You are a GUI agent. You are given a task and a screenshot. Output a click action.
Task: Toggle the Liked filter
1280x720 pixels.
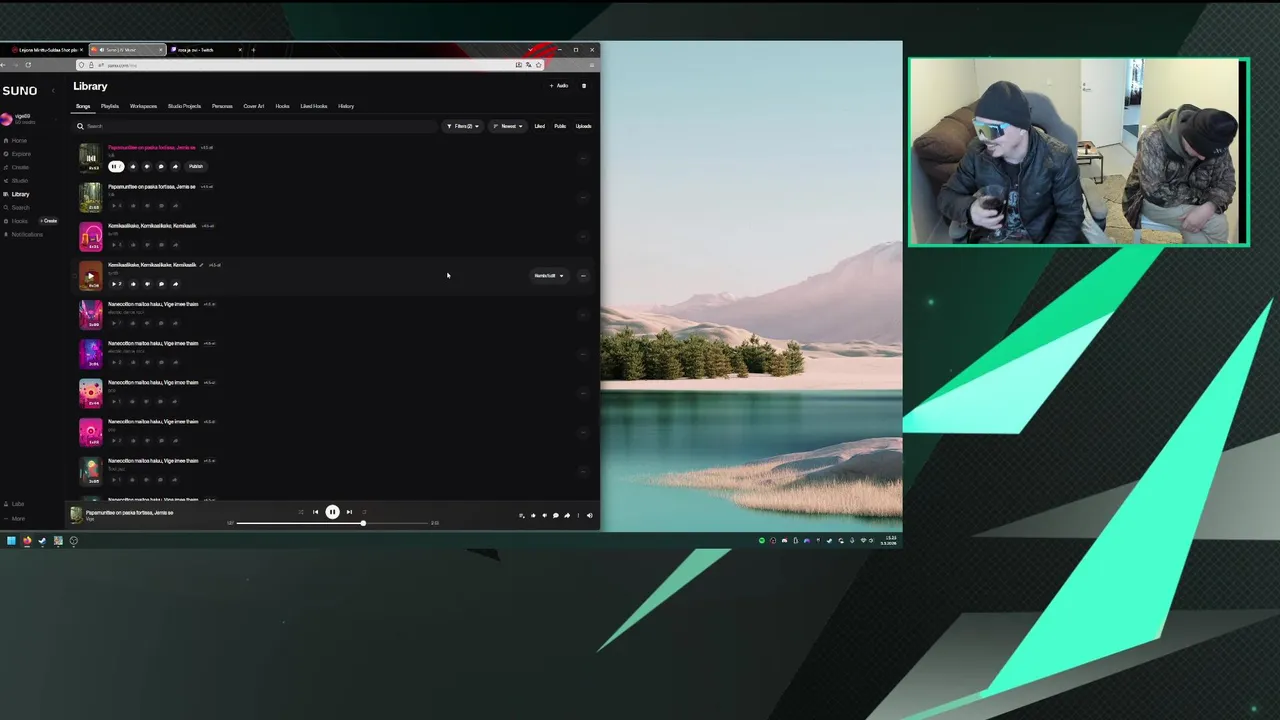tap(539, 126)
